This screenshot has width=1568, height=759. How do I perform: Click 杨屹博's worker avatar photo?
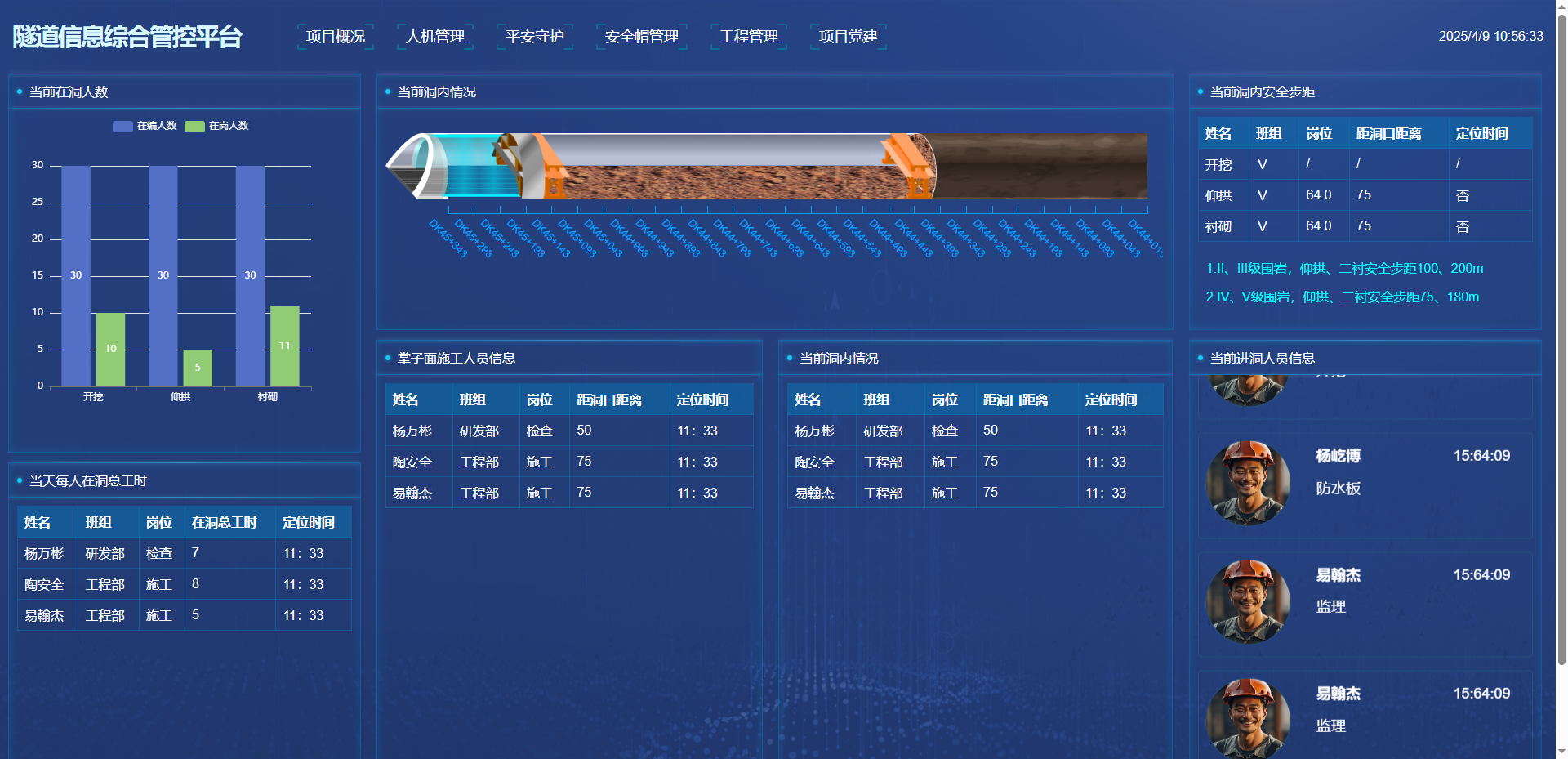pyautogui.click(x=1248, y=483)
